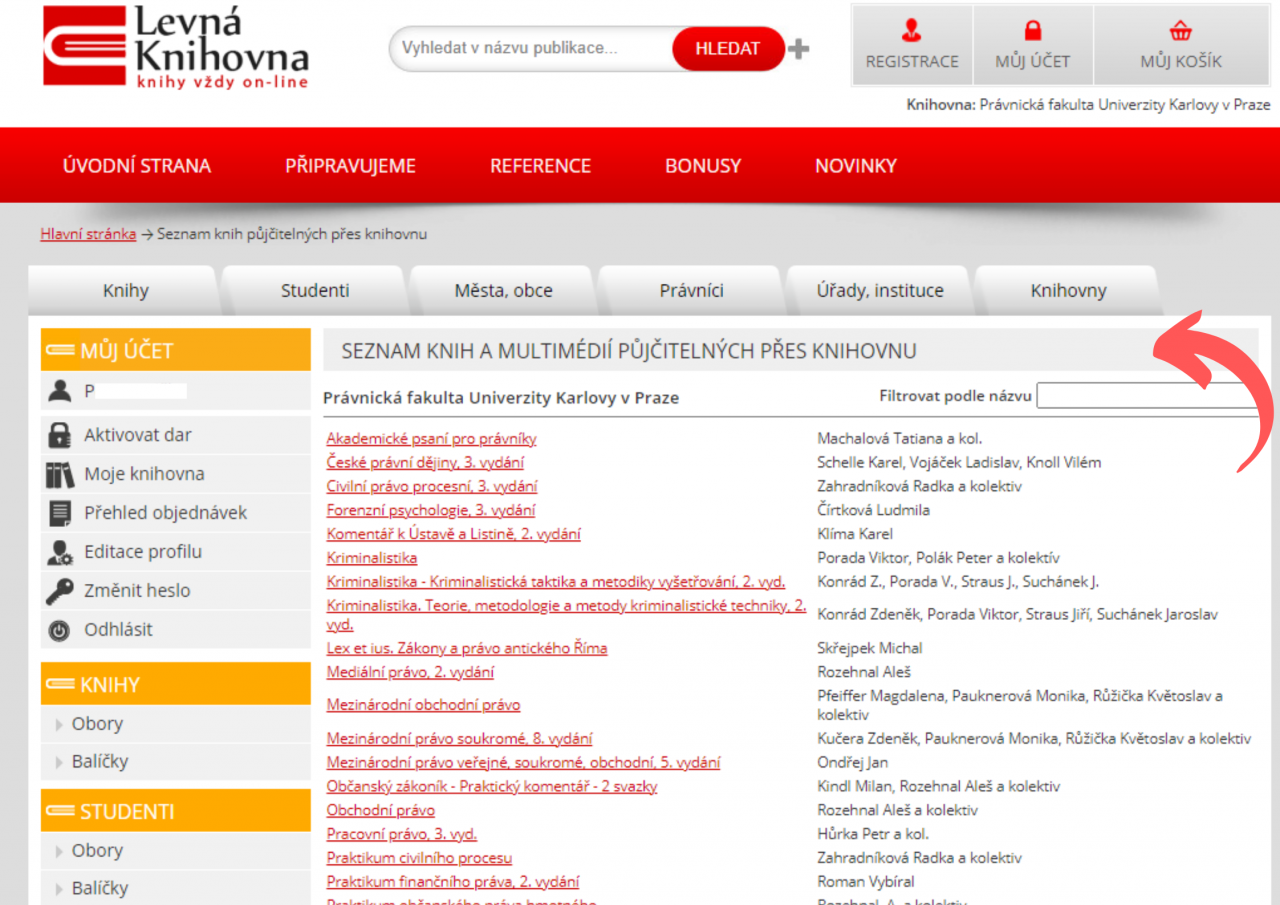This screenshot has height=905, width=1280.
Task: Click the Knihy sidebar section header
Action: (176, 685)
